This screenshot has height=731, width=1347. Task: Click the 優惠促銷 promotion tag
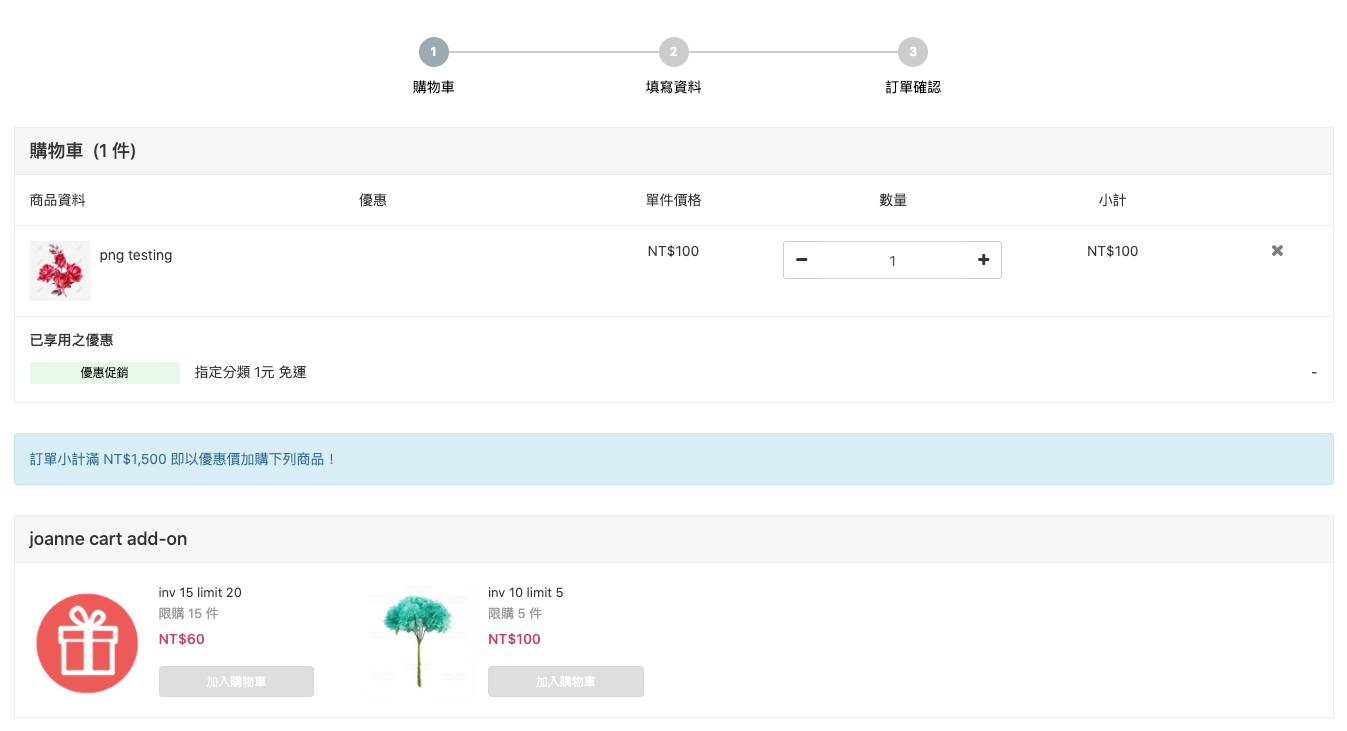[105, 373]
